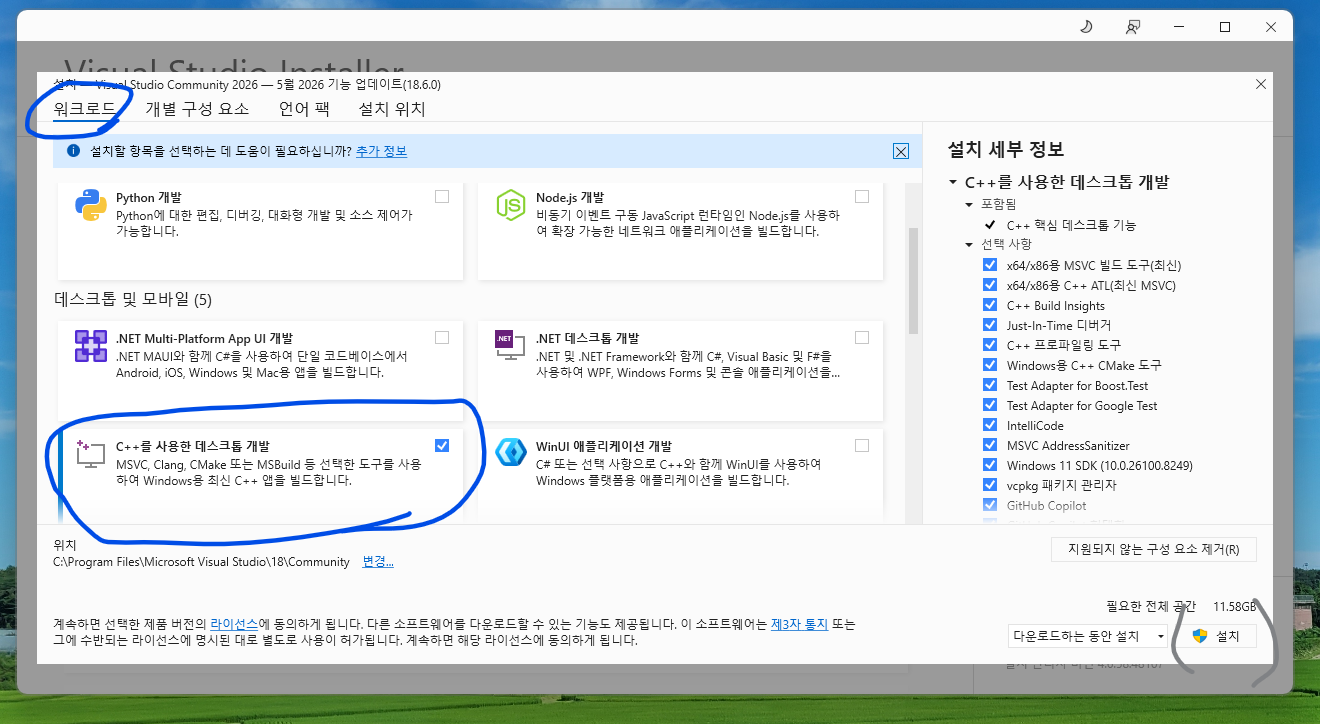Toggle the IntelliCode component checkbox
This screenshot has height=724, width=1320.
pos(990,425)
